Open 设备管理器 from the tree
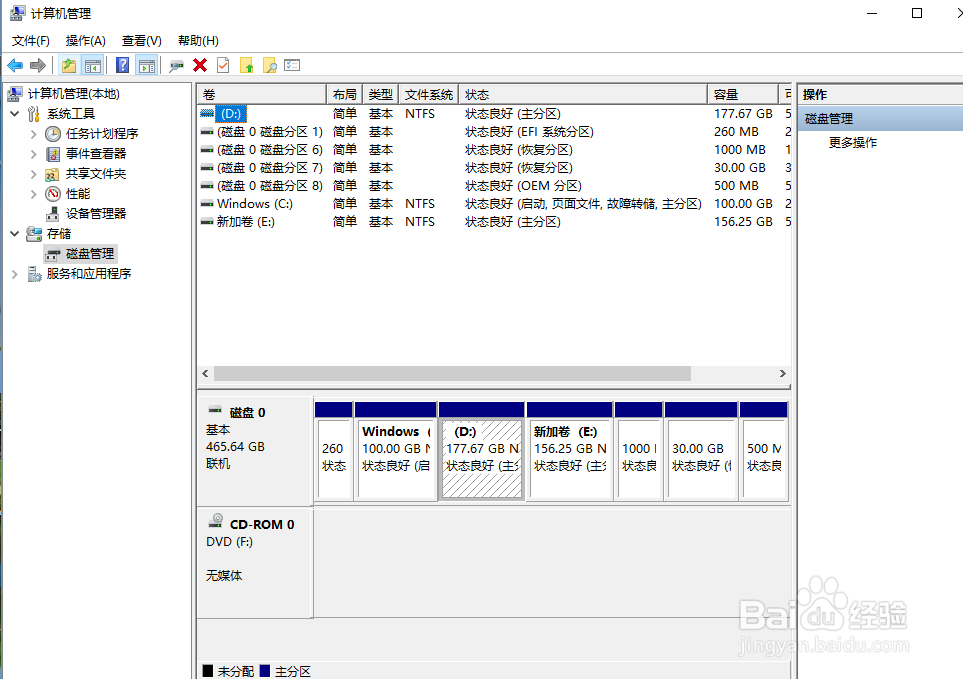This screenshot has width=963, height=679. click(96, 214)
